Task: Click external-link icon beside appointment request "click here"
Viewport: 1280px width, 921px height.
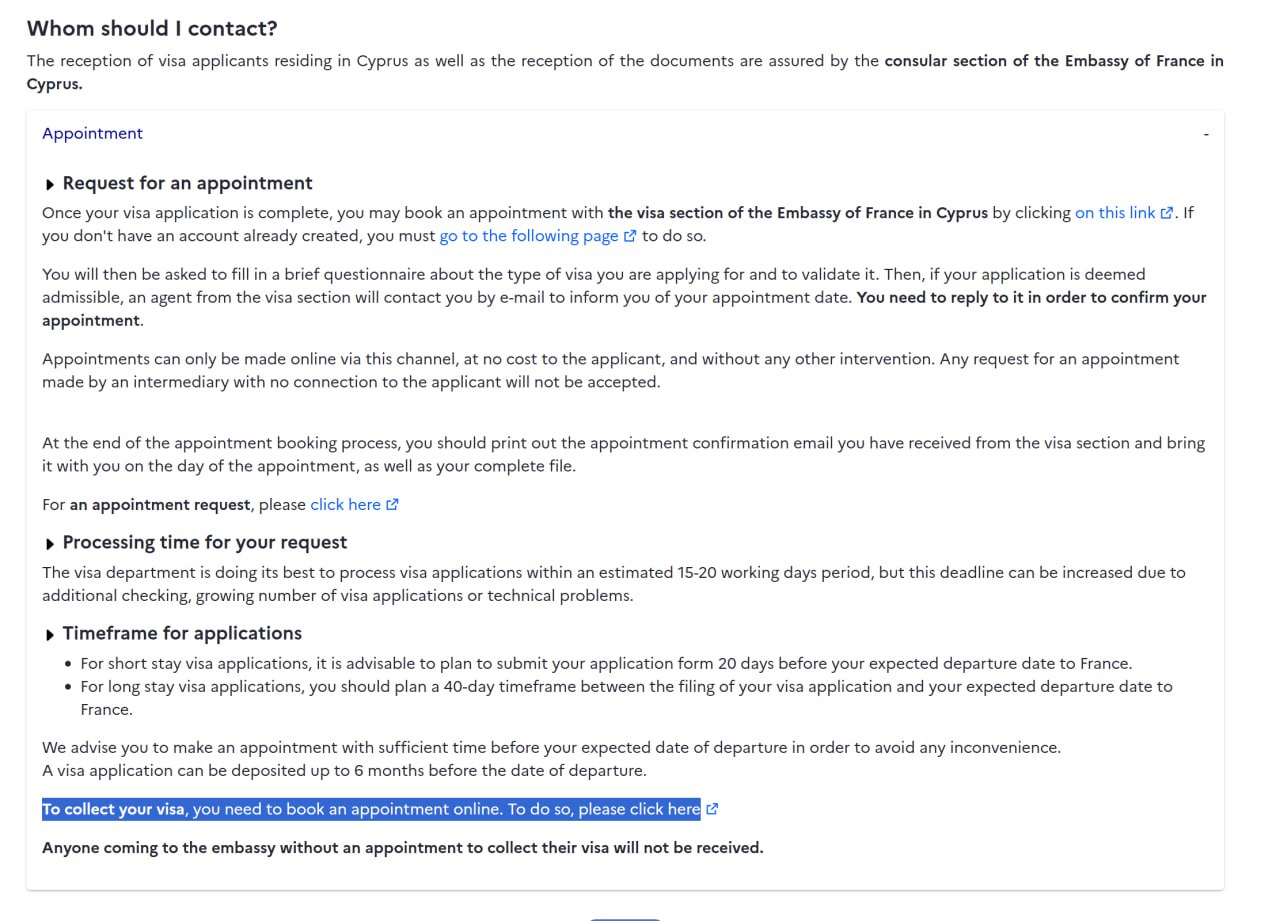Action: [393, 505]
